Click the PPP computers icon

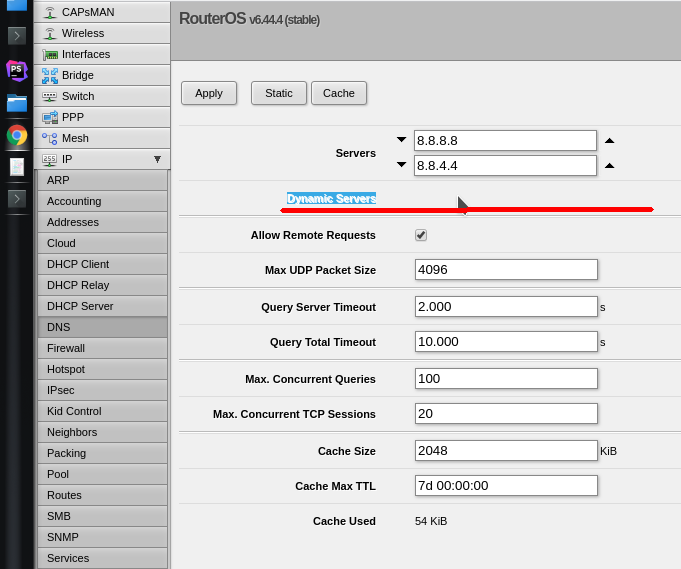[x=50, y=117]
